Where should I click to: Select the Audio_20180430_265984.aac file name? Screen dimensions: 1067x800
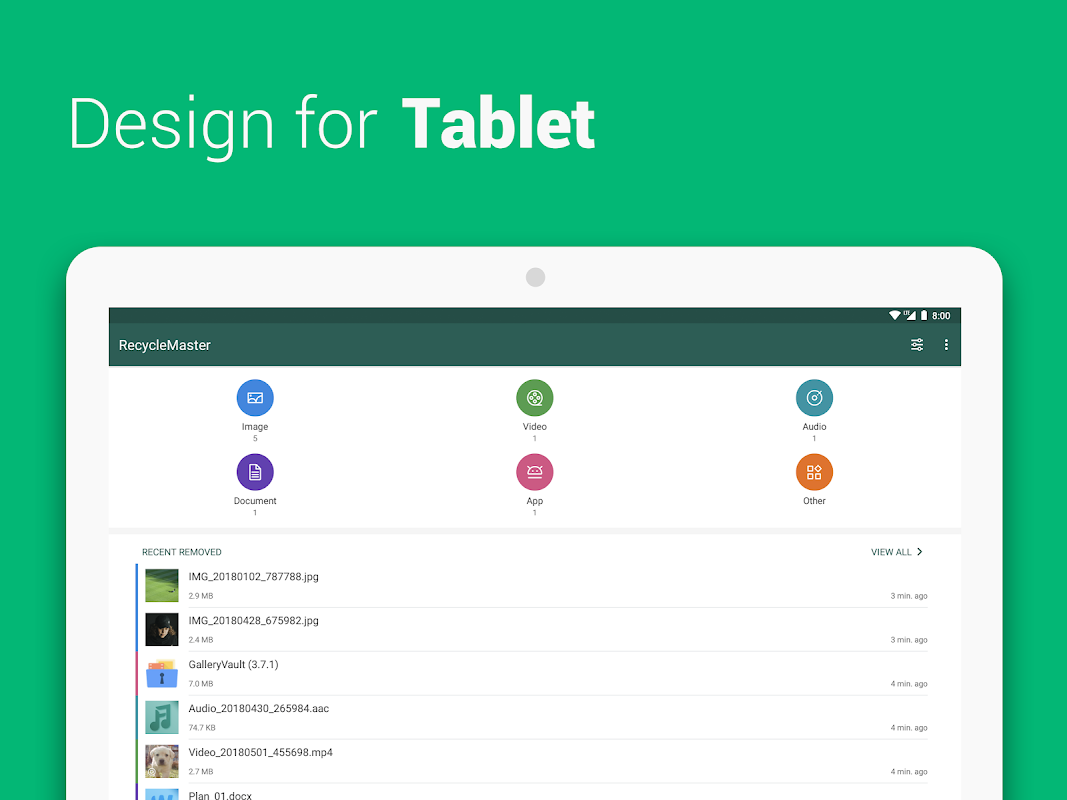(x=259, y=708)
